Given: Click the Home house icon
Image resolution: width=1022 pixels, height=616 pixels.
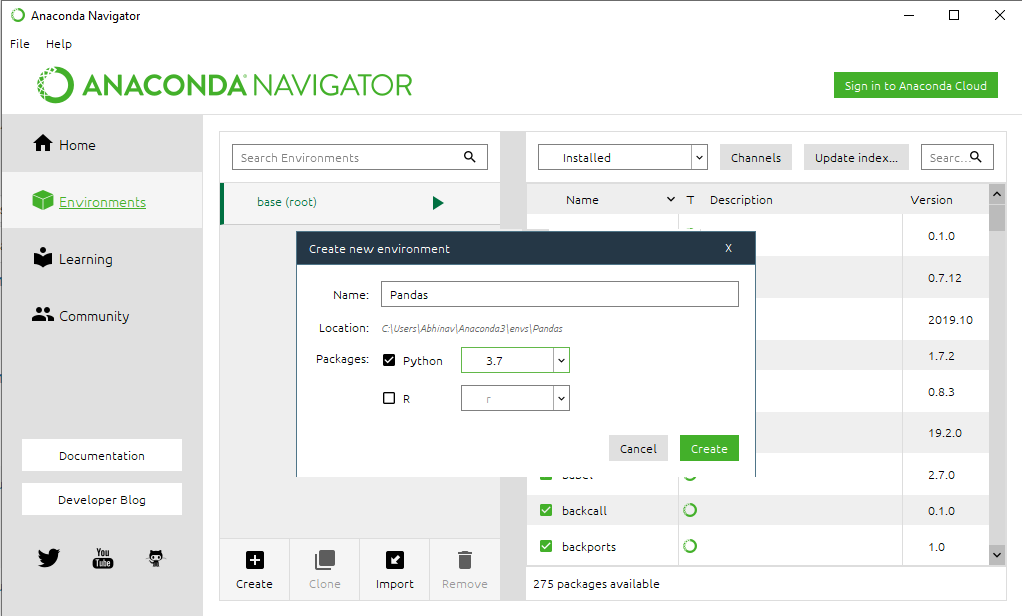Looking at the screenshot, I should coord(43,143).
